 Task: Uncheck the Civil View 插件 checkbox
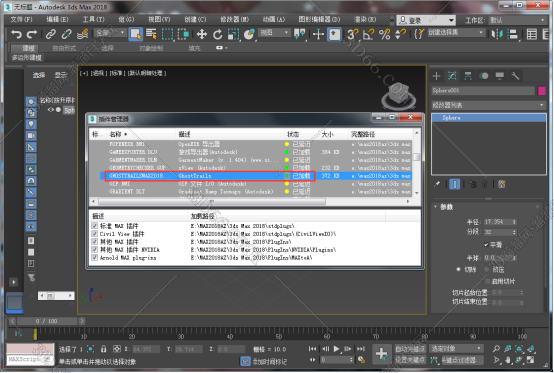95,234
